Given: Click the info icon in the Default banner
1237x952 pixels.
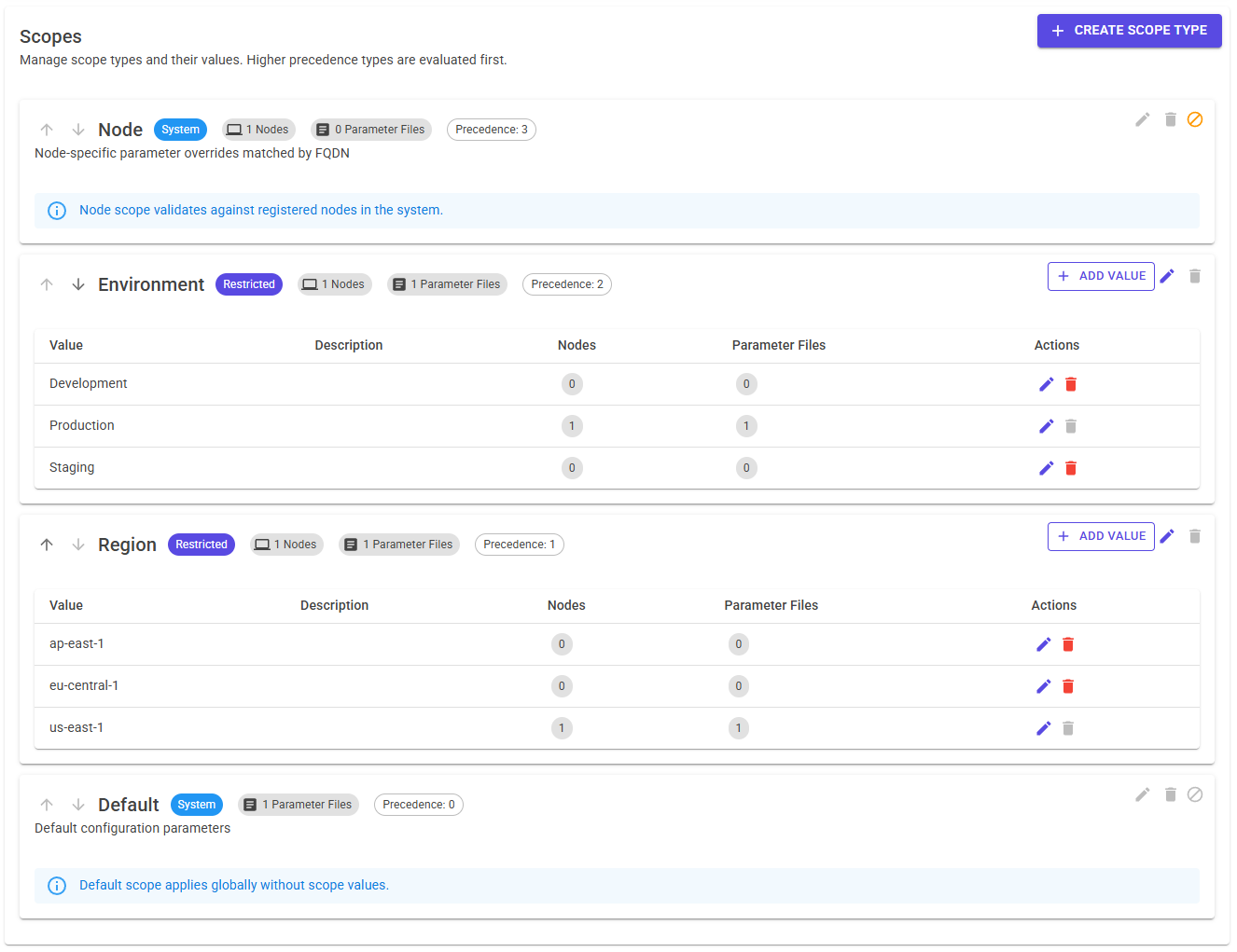Looking at the screenshot, I should pos(57,885).
